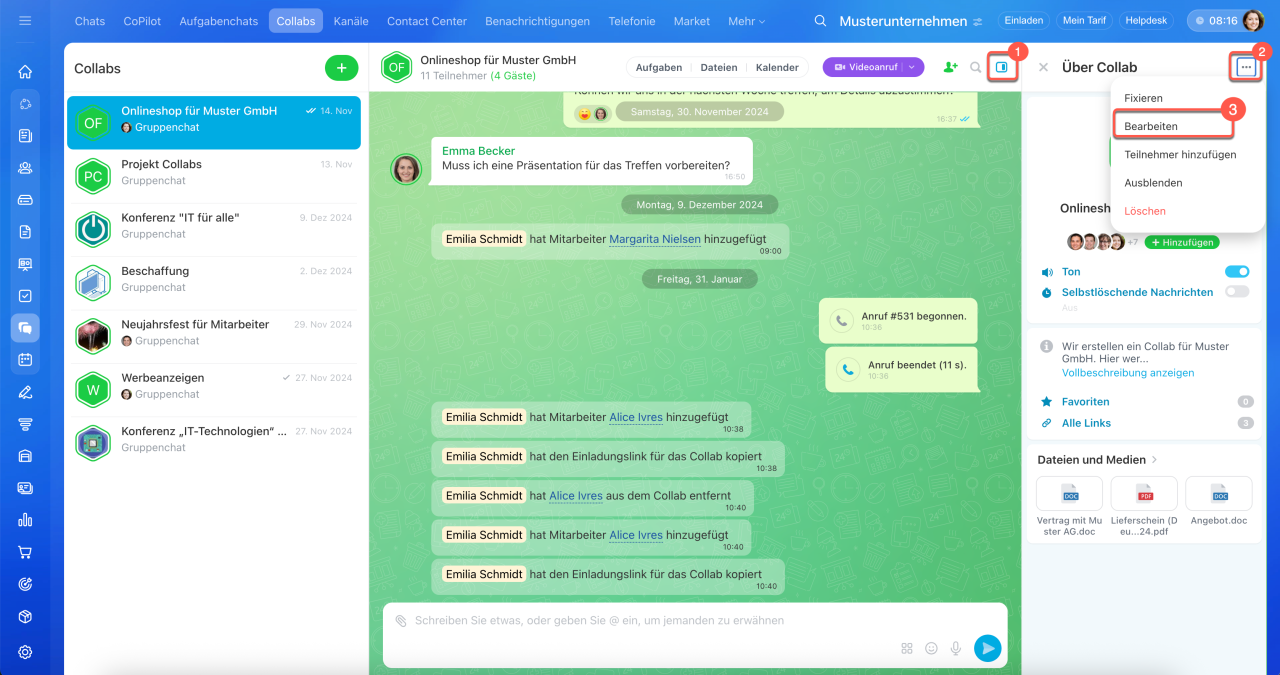Switch to the Chats tab
This screenshot has width=1280, height=675.
[90, 21]
